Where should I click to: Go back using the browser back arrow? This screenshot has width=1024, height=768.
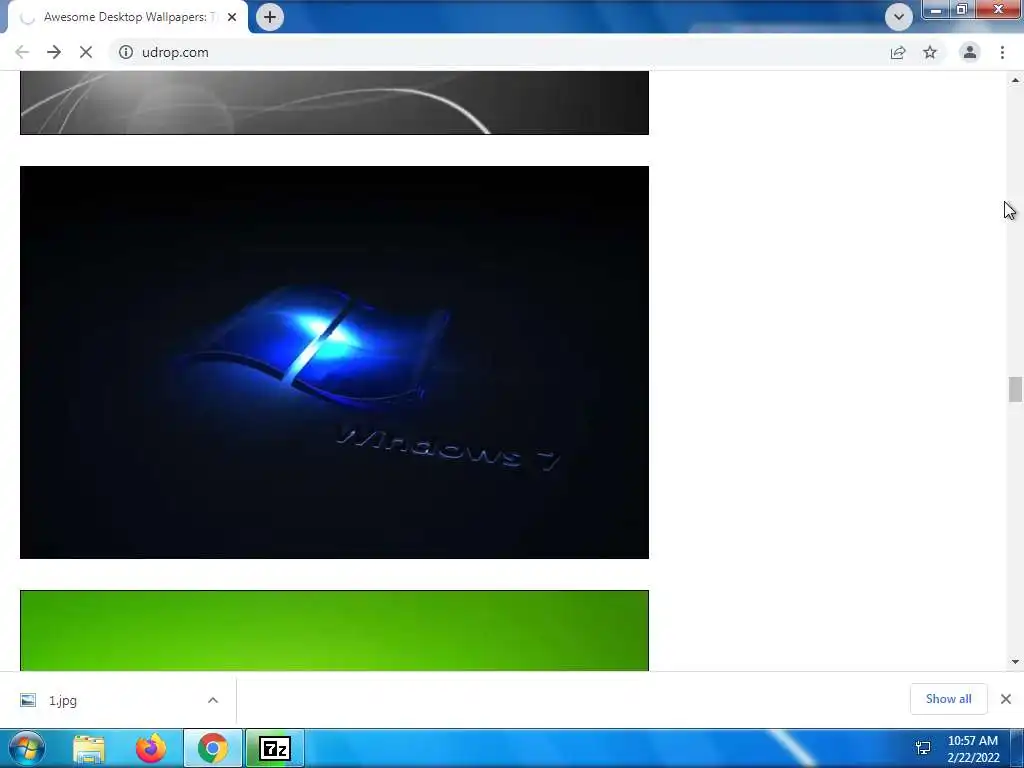[22, 52]
